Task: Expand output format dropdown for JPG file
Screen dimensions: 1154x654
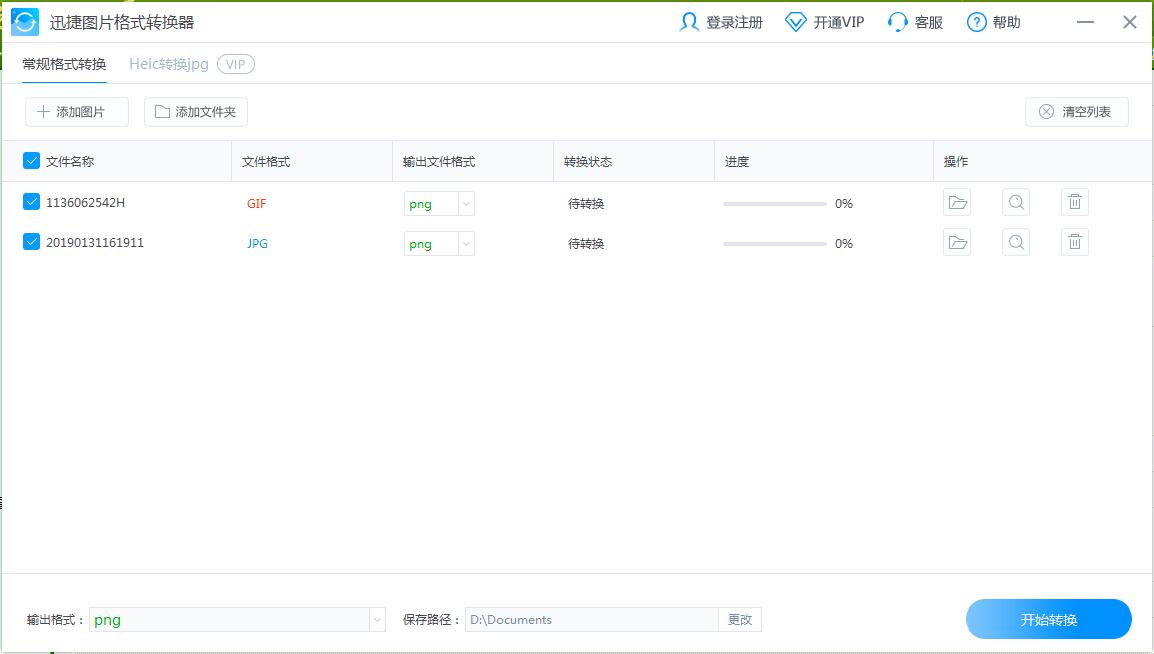Action: pyautogui.click(x=465, y=244)
